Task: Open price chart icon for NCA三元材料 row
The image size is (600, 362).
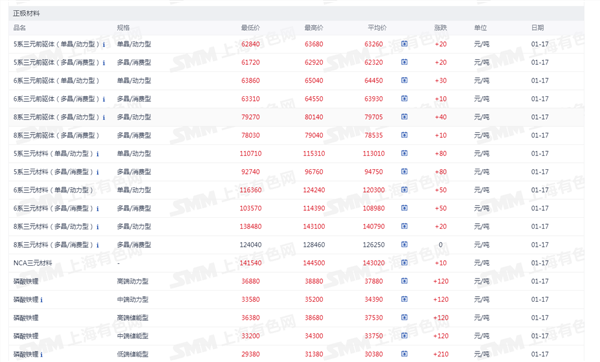Action: click(x=404, y=263)
